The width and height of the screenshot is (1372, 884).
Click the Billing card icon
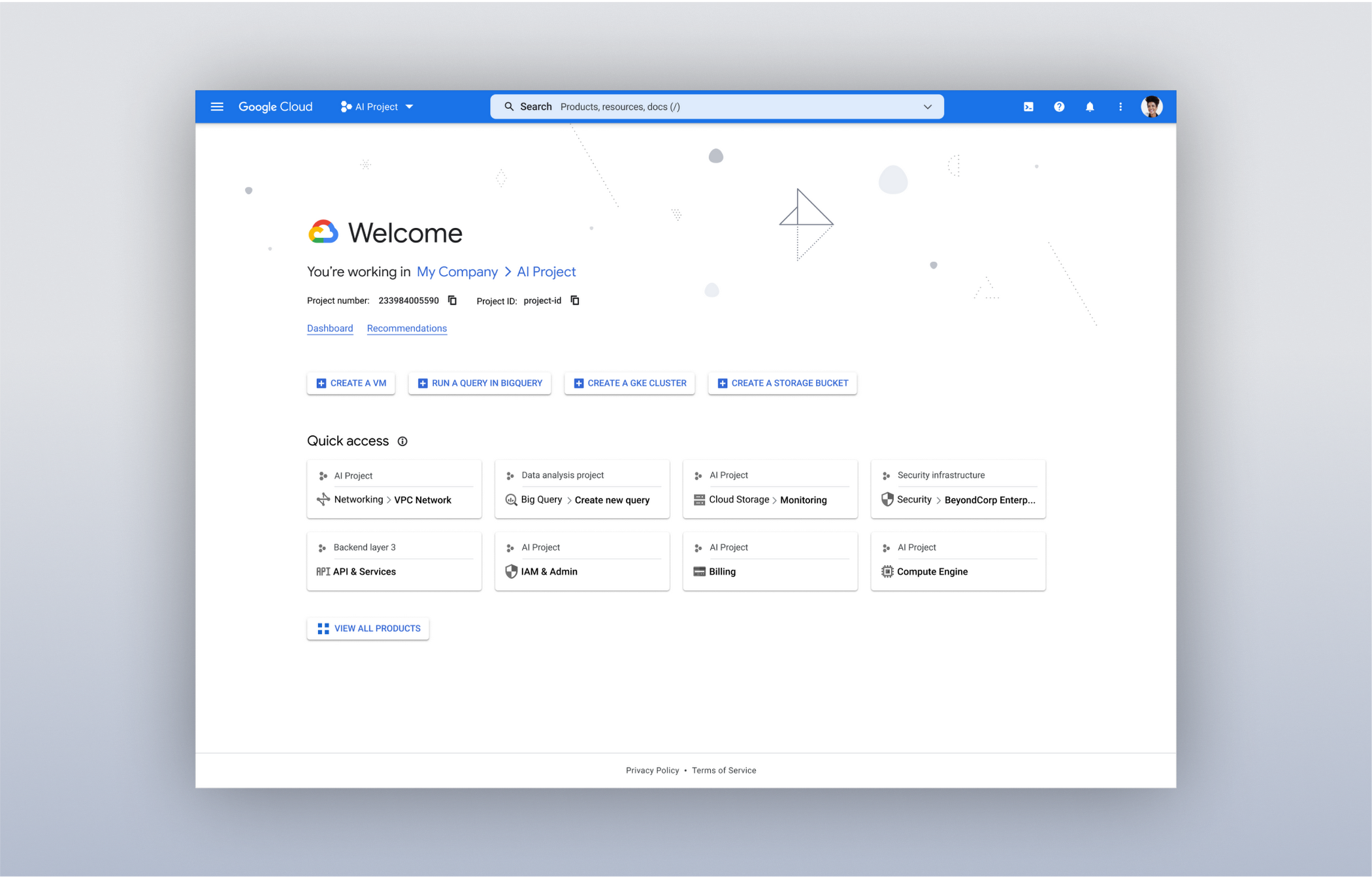(699, 572)
